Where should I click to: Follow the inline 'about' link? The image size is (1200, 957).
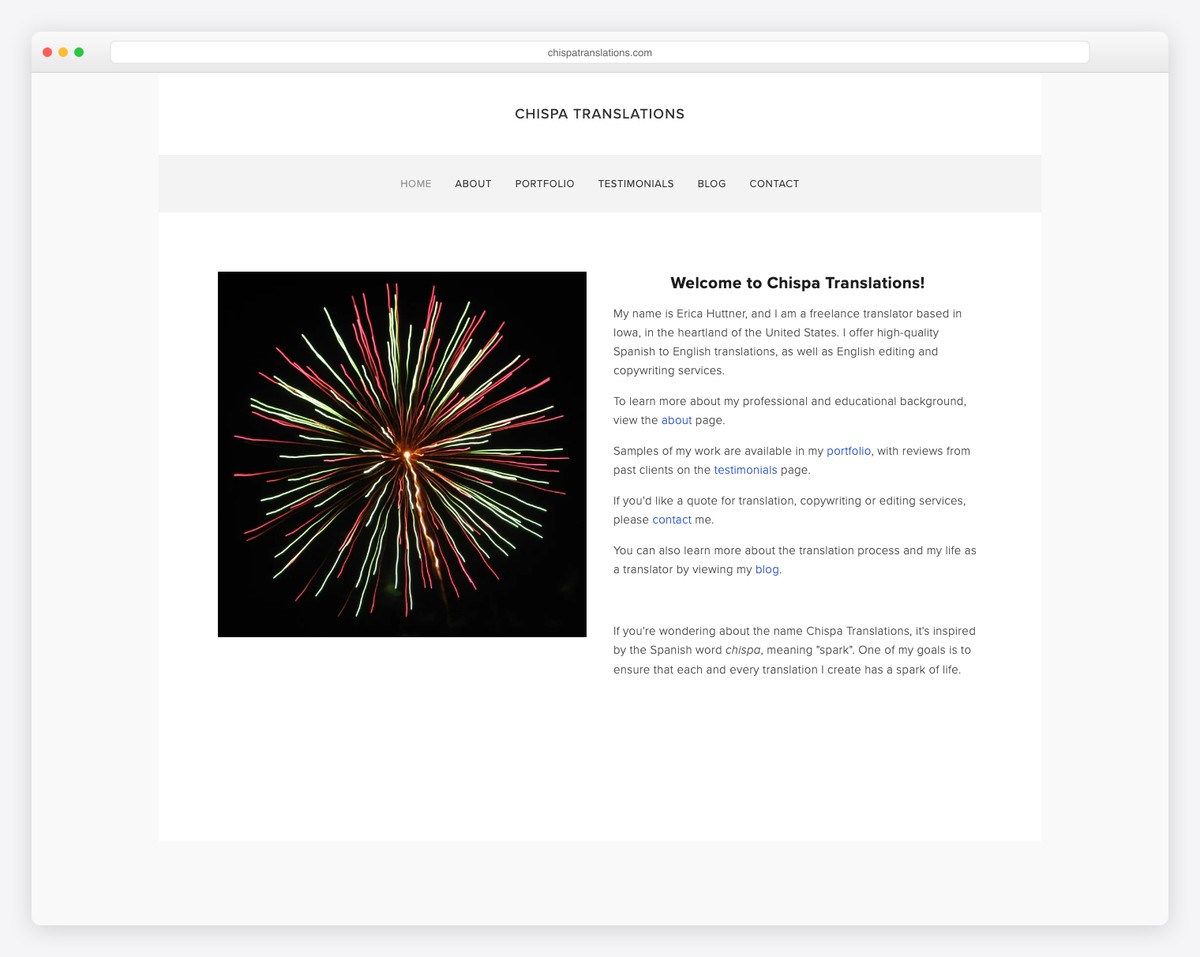point(676,420)
